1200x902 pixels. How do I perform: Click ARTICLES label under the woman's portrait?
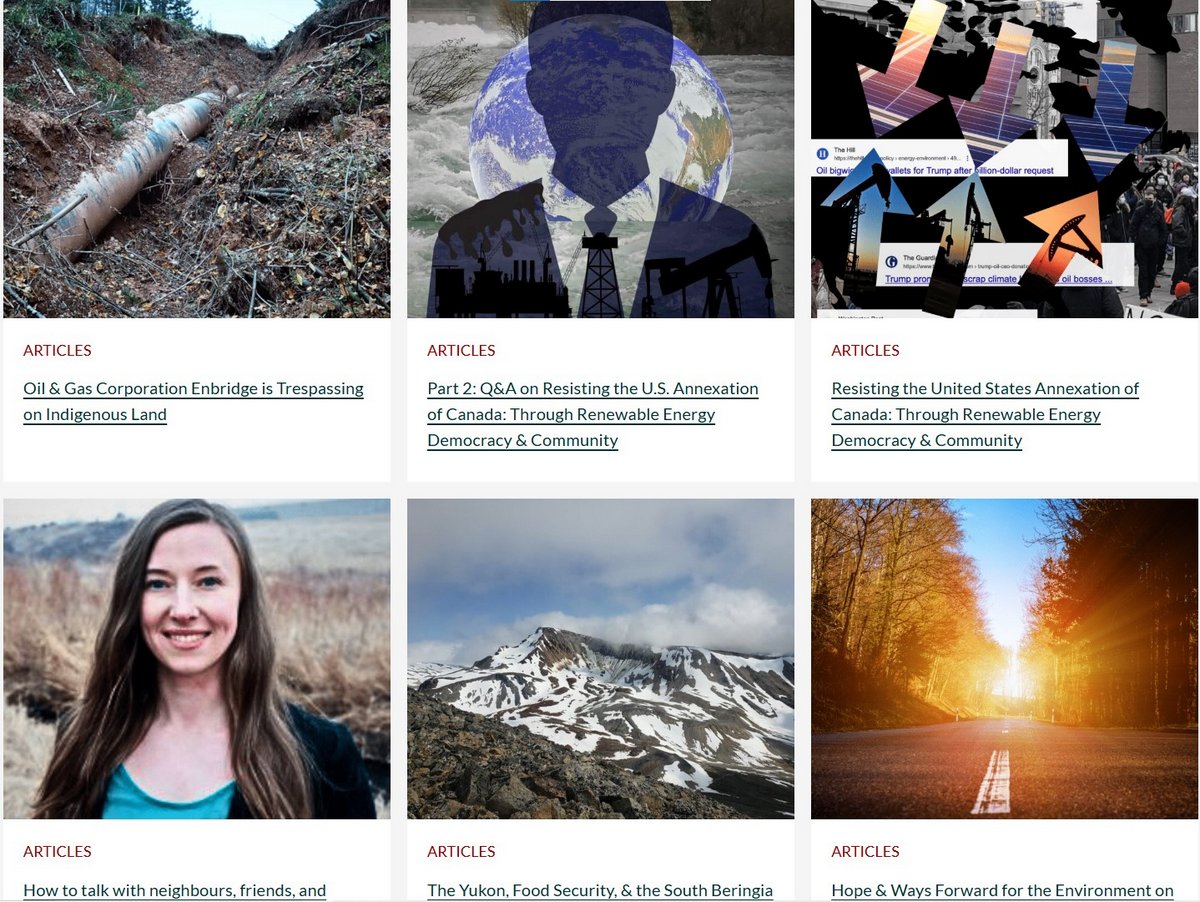click(57, 851)
